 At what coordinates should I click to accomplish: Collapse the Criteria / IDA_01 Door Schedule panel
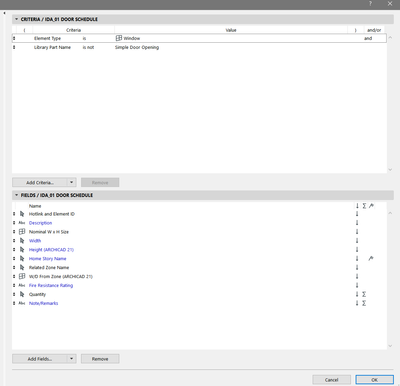16,19
